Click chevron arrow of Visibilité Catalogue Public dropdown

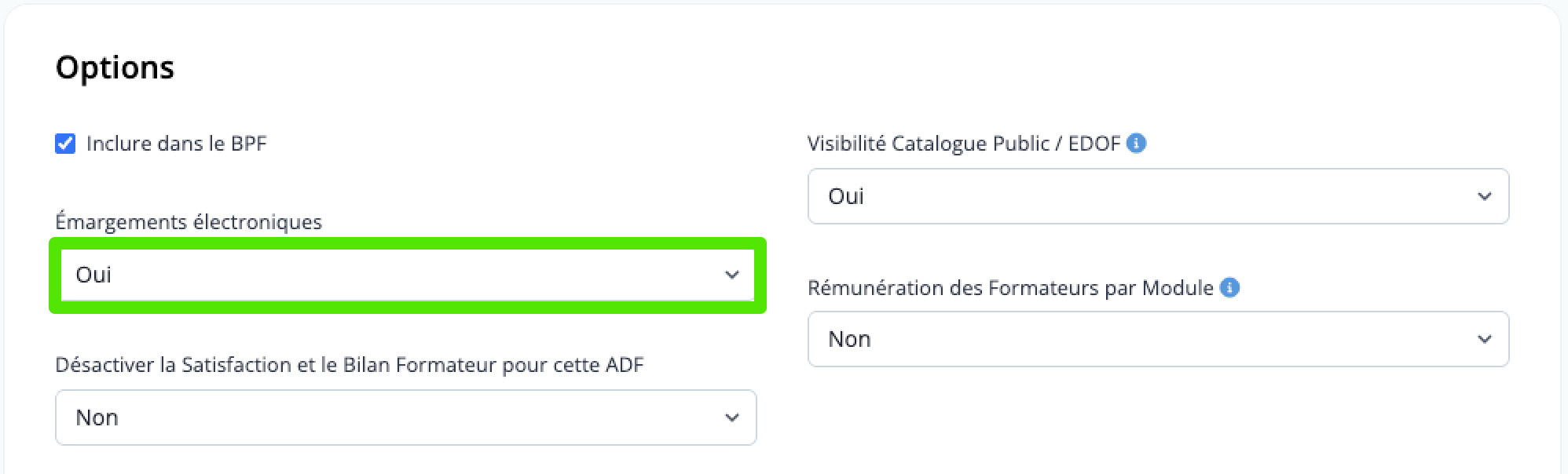1484,196
